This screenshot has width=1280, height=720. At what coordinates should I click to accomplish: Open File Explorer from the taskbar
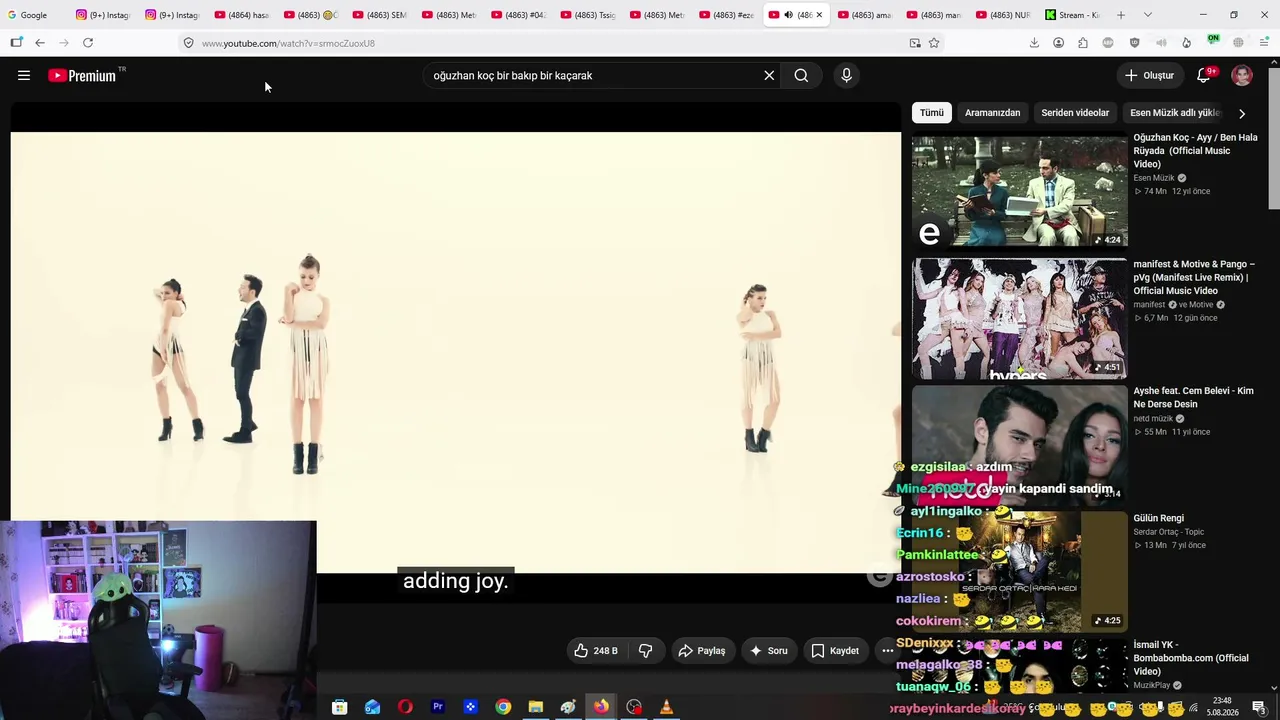[536, 707]
